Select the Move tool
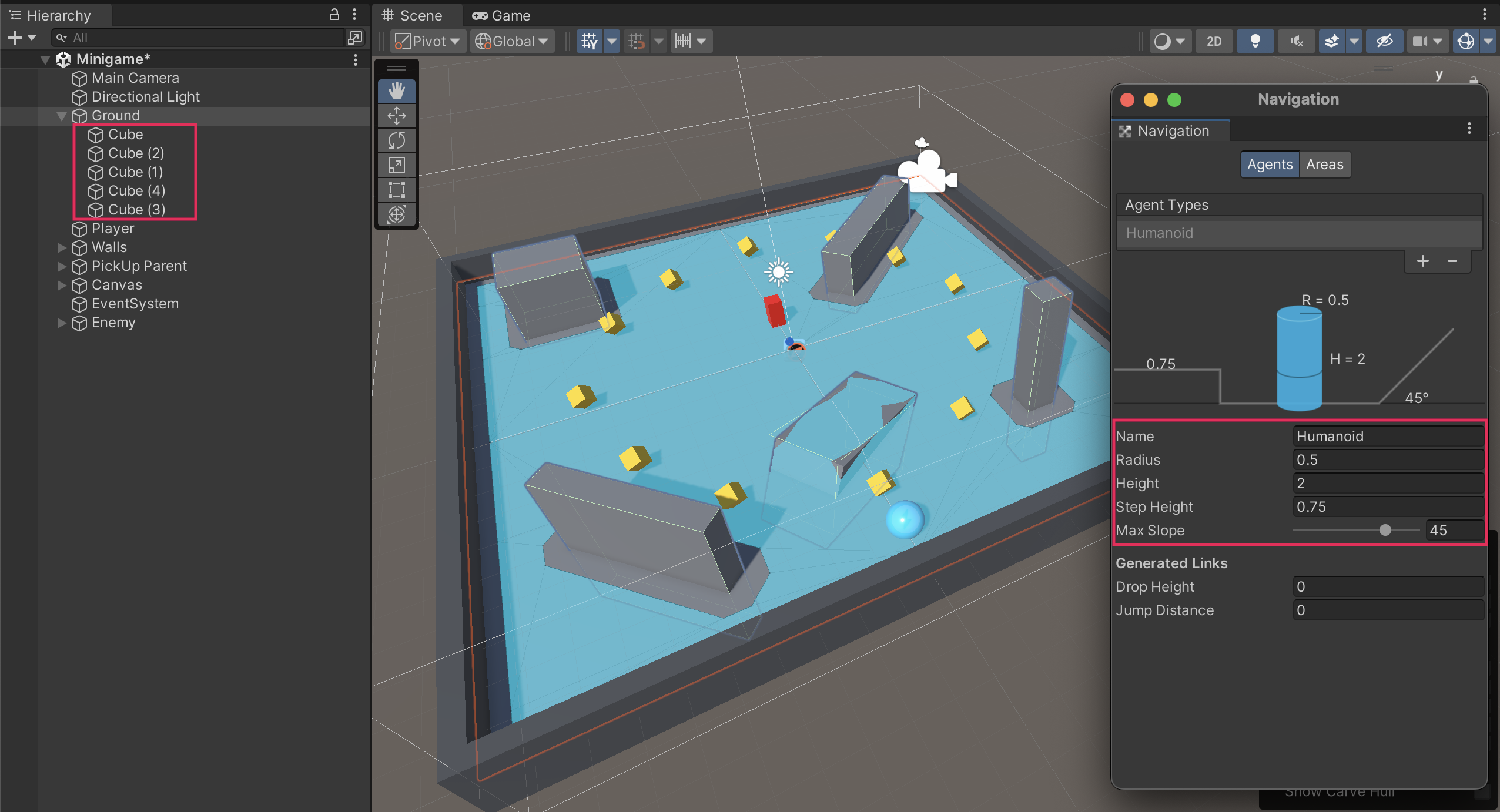This screenshot has width=1500, height=812. coord(397,116)
